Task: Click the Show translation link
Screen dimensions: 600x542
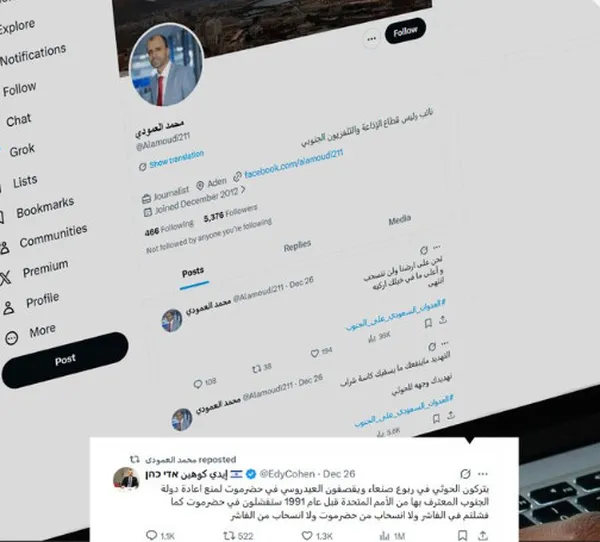Action: pos(176,158)
